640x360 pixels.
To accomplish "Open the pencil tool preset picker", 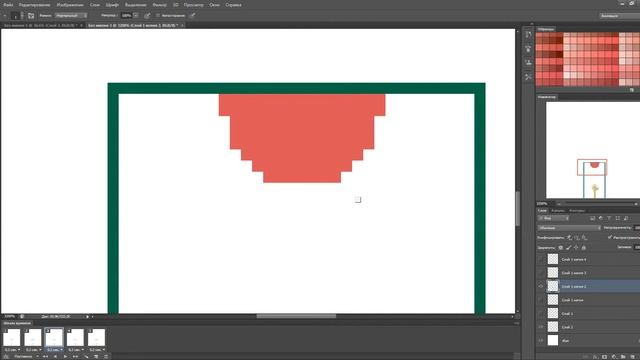I will pos(5,16).
